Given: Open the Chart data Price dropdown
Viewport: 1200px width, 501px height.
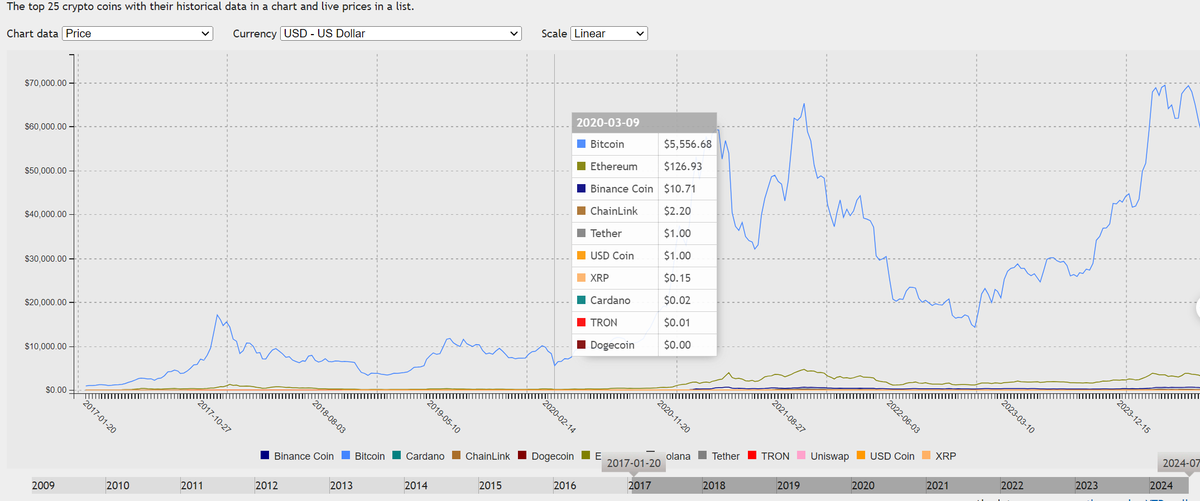Looking at the screenshot, I should pos(138,33).
